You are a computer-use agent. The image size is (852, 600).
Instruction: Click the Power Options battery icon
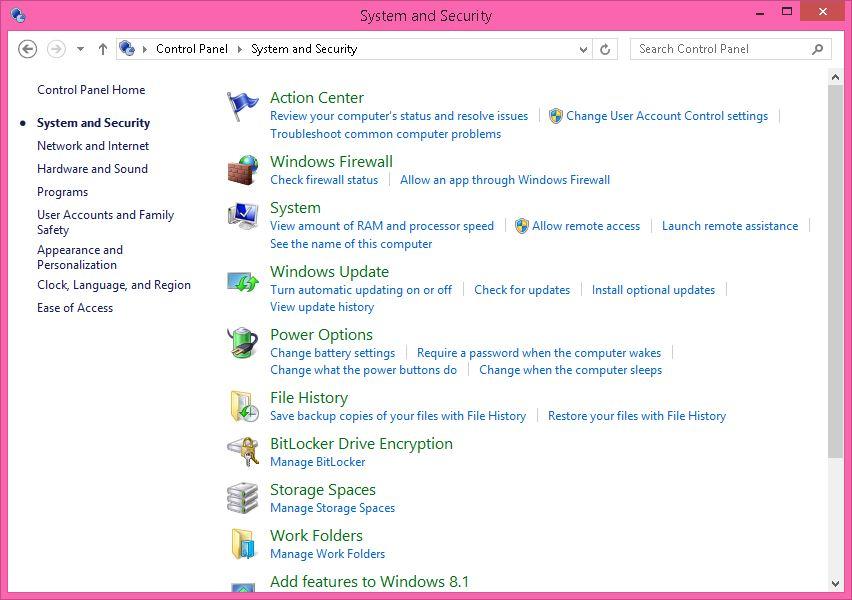coord(242,342)
